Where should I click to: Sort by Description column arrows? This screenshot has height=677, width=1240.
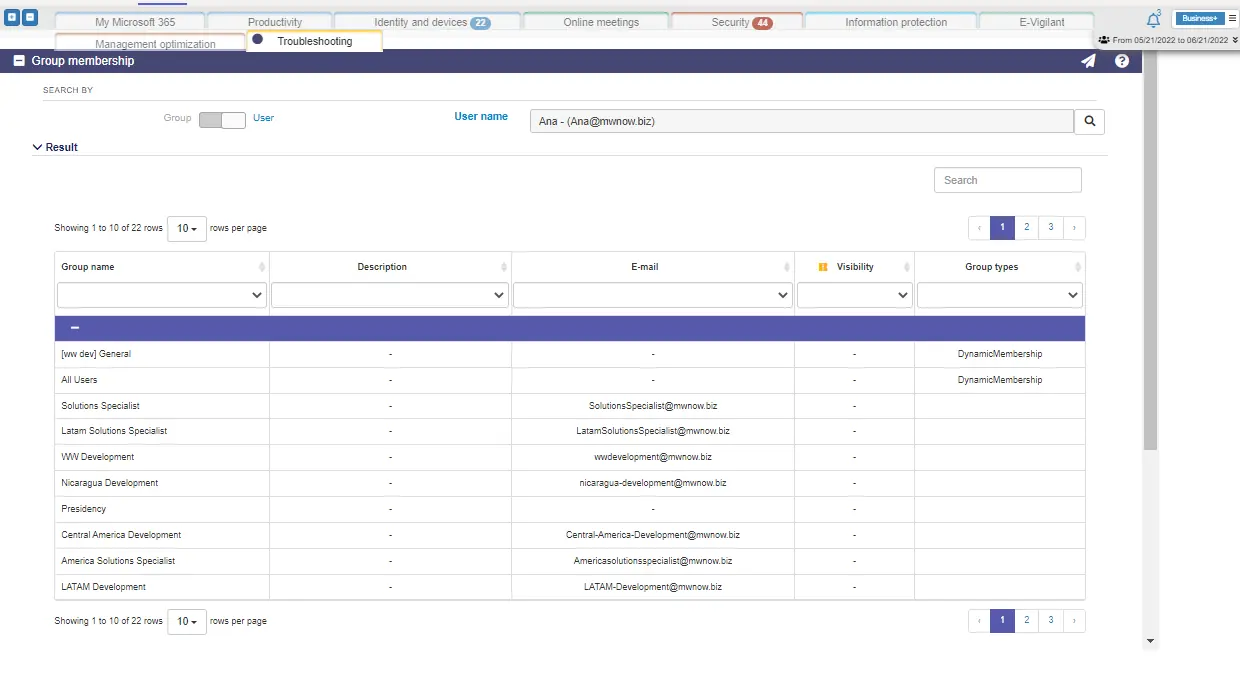(x=504, y=267)
